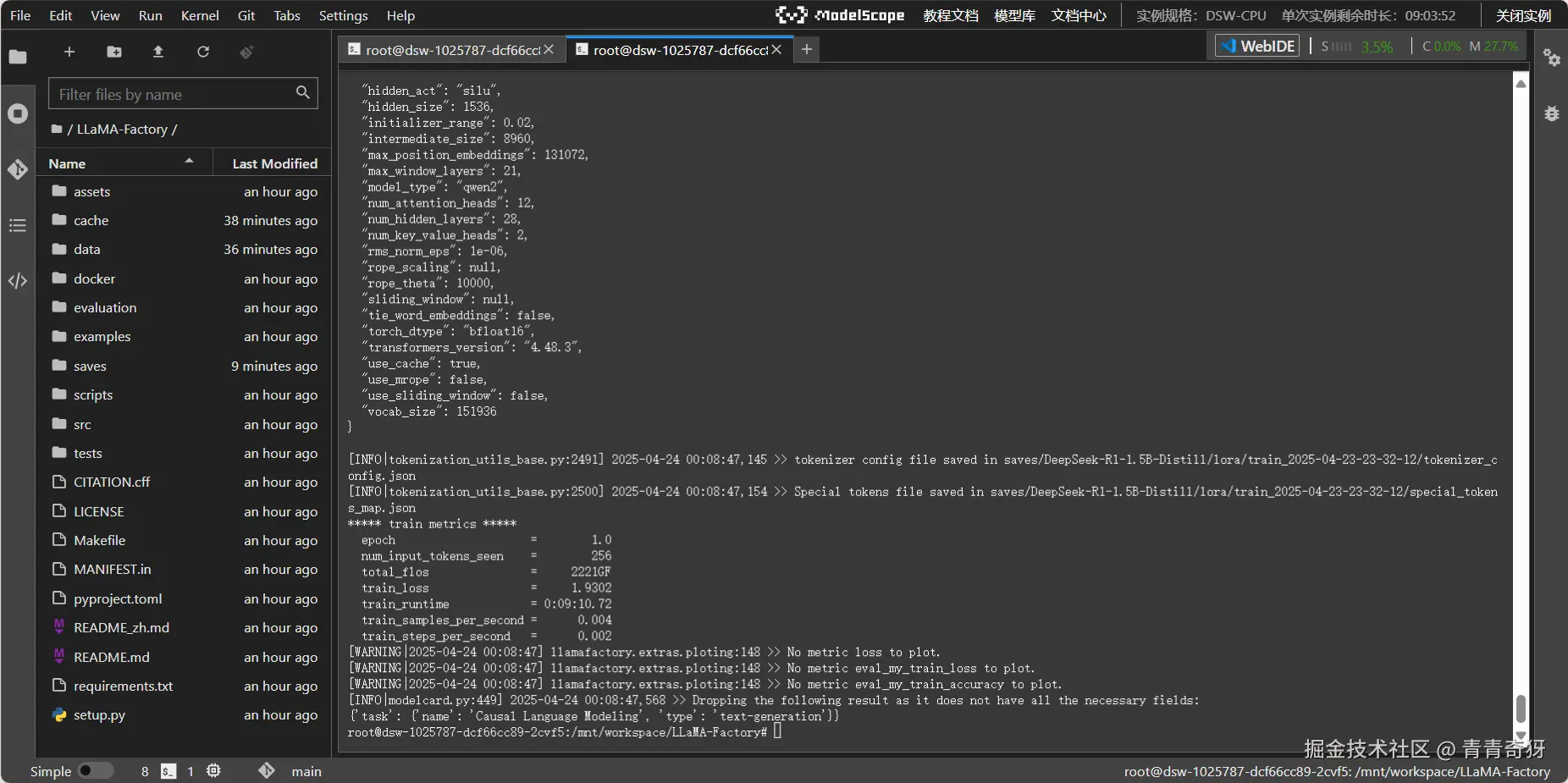Open the View menu

[x=106, y=15]
